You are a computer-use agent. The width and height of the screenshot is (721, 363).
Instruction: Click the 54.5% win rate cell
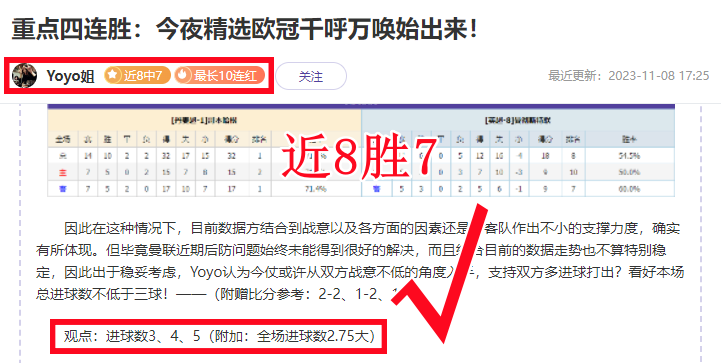629,156
